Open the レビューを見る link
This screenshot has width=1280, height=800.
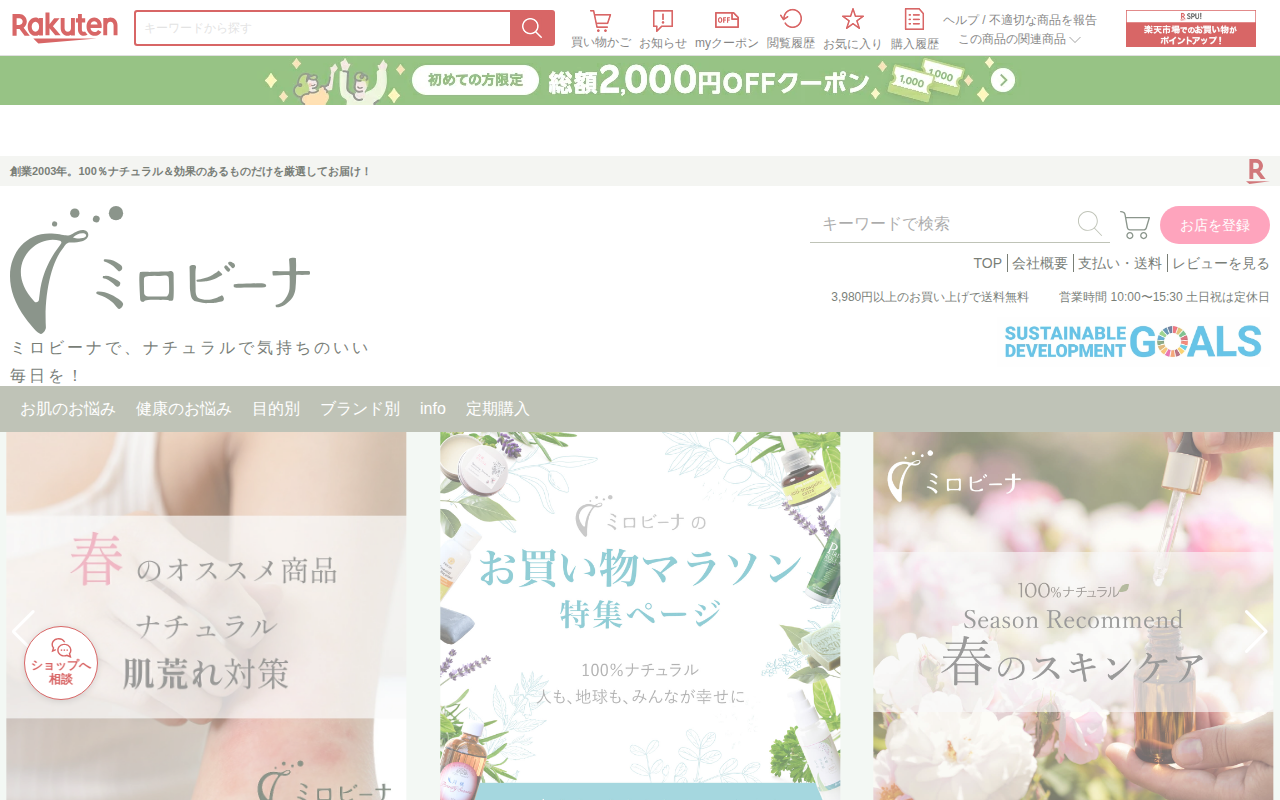click(1221, 263)
